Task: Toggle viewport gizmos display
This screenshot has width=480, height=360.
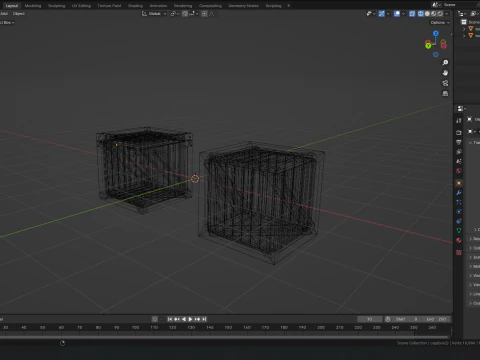Action: [x=382, y=14]
